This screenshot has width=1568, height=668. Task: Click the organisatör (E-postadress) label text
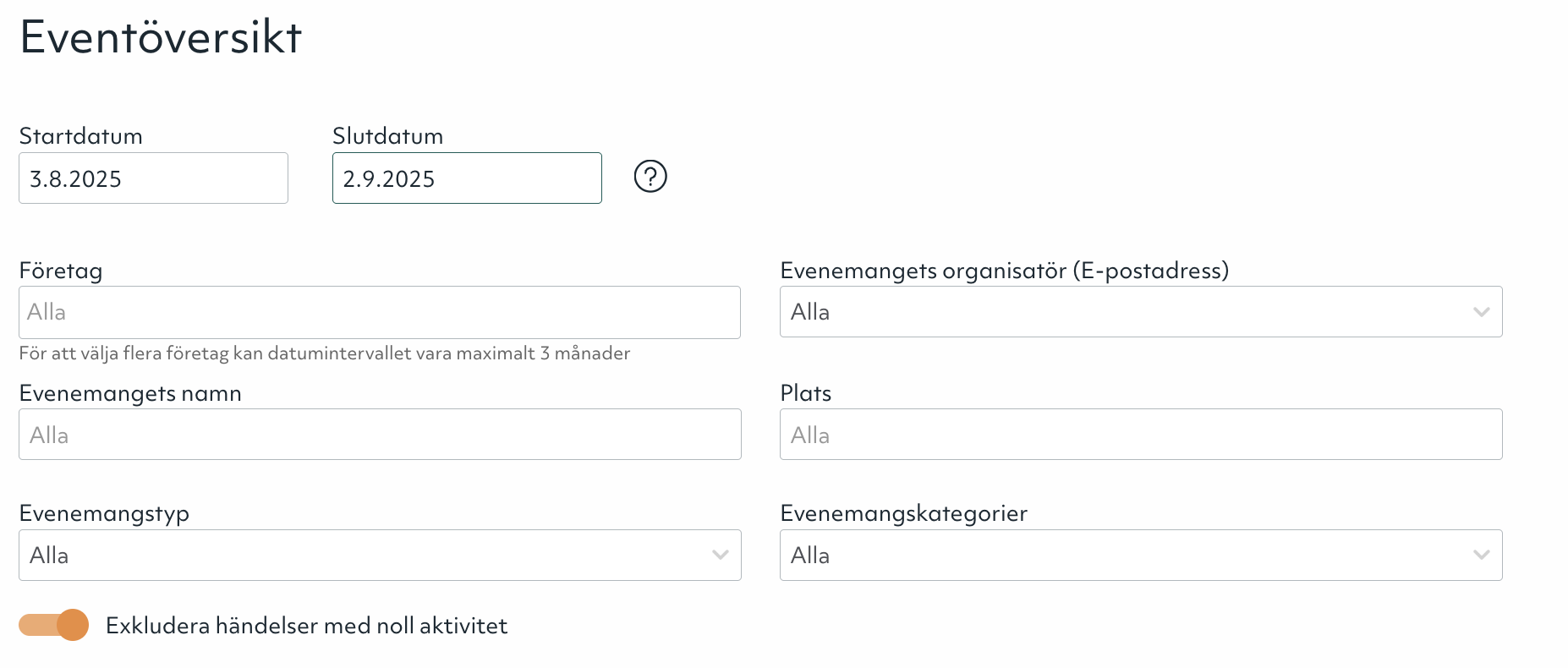pos(1004,271)
